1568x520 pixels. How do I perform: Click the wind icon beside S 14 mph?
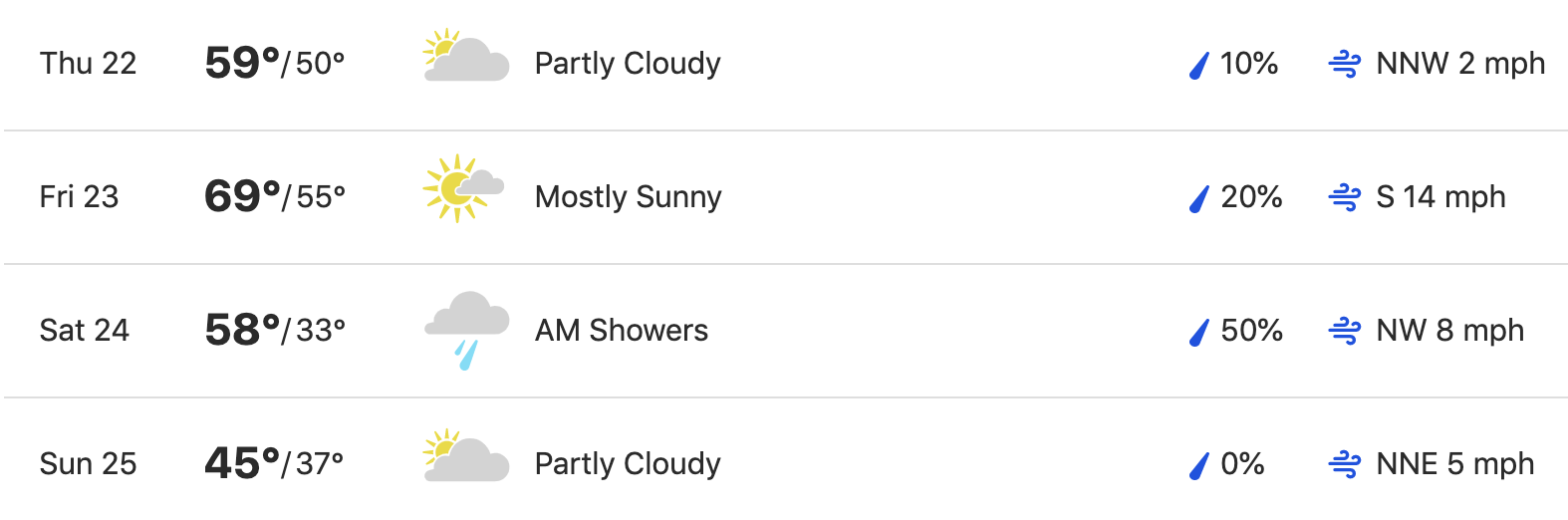pyautogui.click(x=1345, y=198)
